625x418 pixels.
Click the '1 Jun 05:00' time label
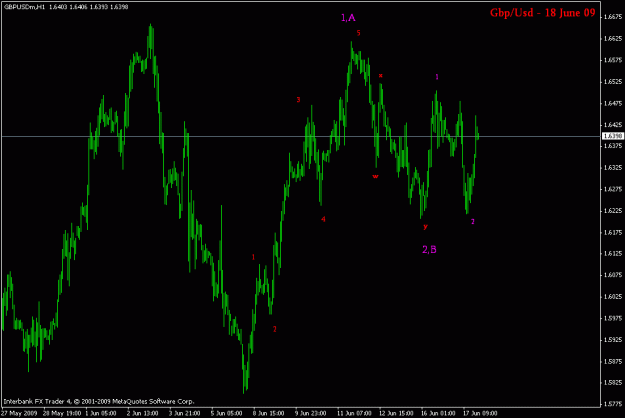point(101,413)
